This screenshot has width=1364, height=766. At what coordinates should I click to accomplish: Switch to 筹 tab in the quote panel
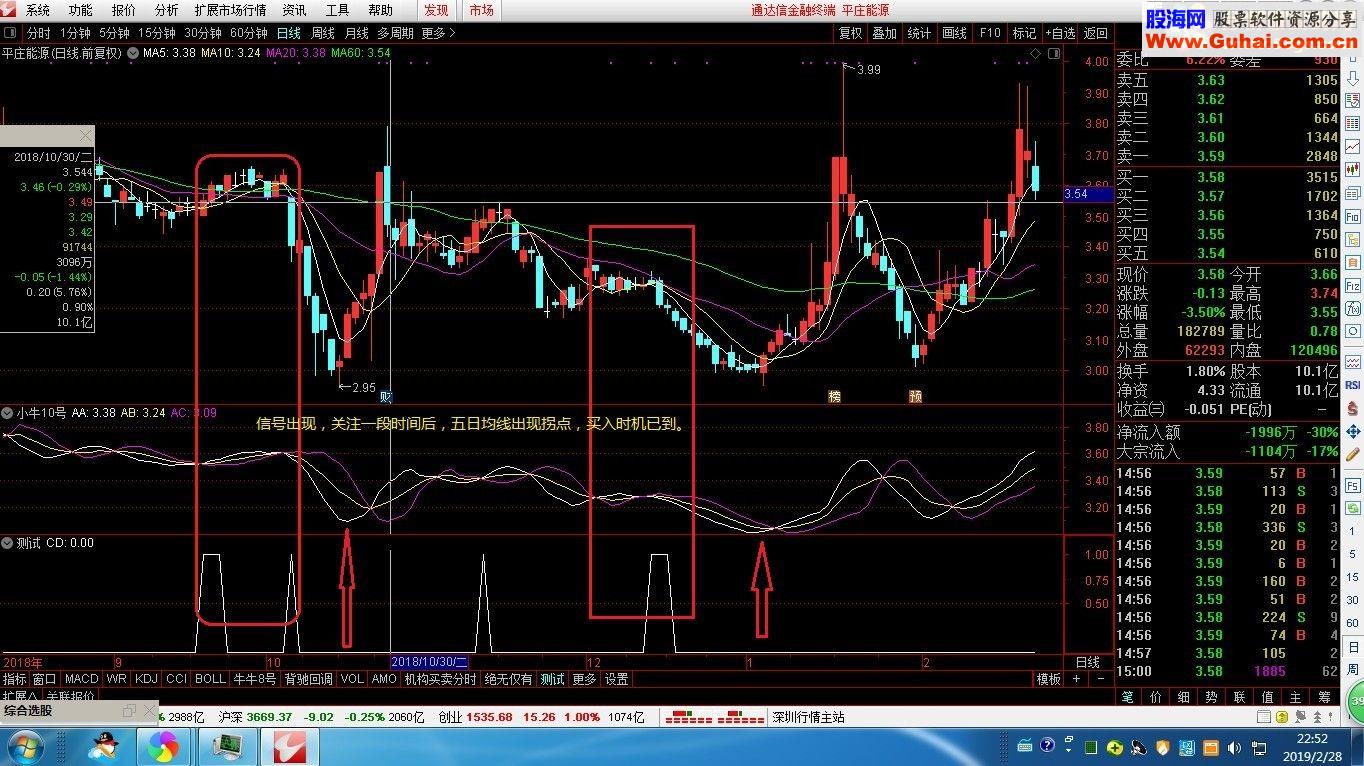pyautogui.click(x=1323, y=697)
